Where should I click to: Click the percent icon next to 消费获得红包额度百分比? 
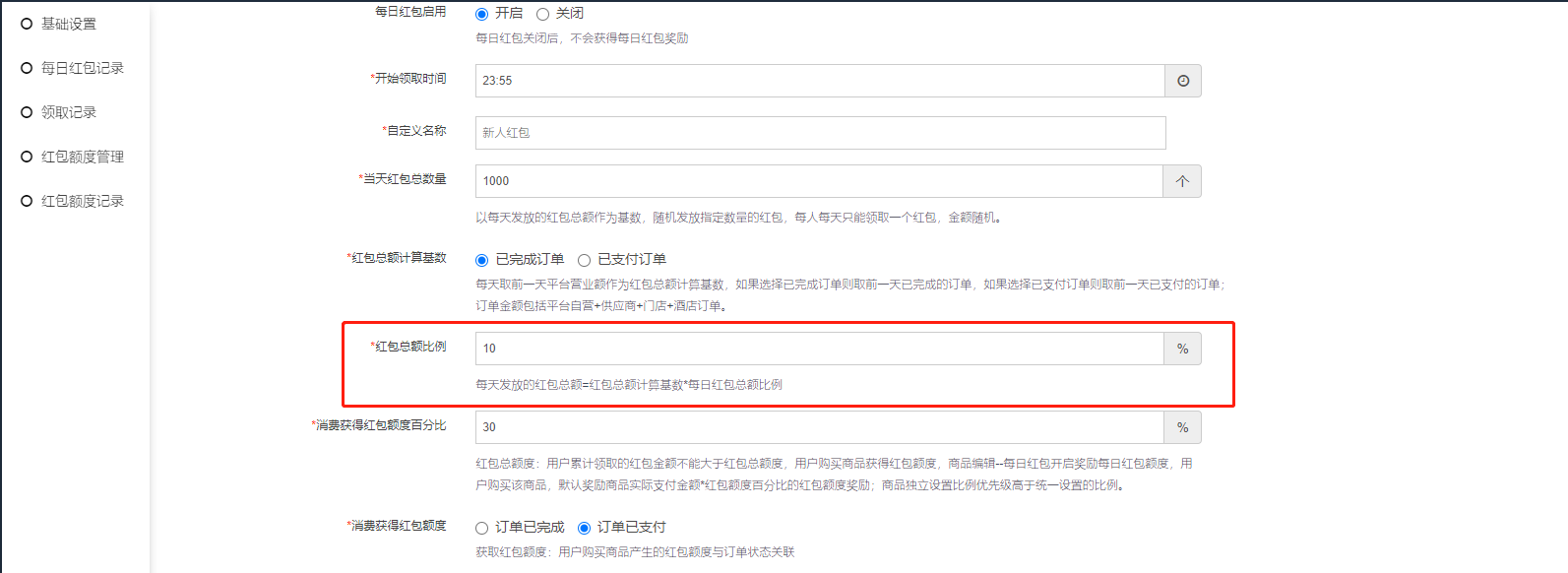click(1182, 427)
